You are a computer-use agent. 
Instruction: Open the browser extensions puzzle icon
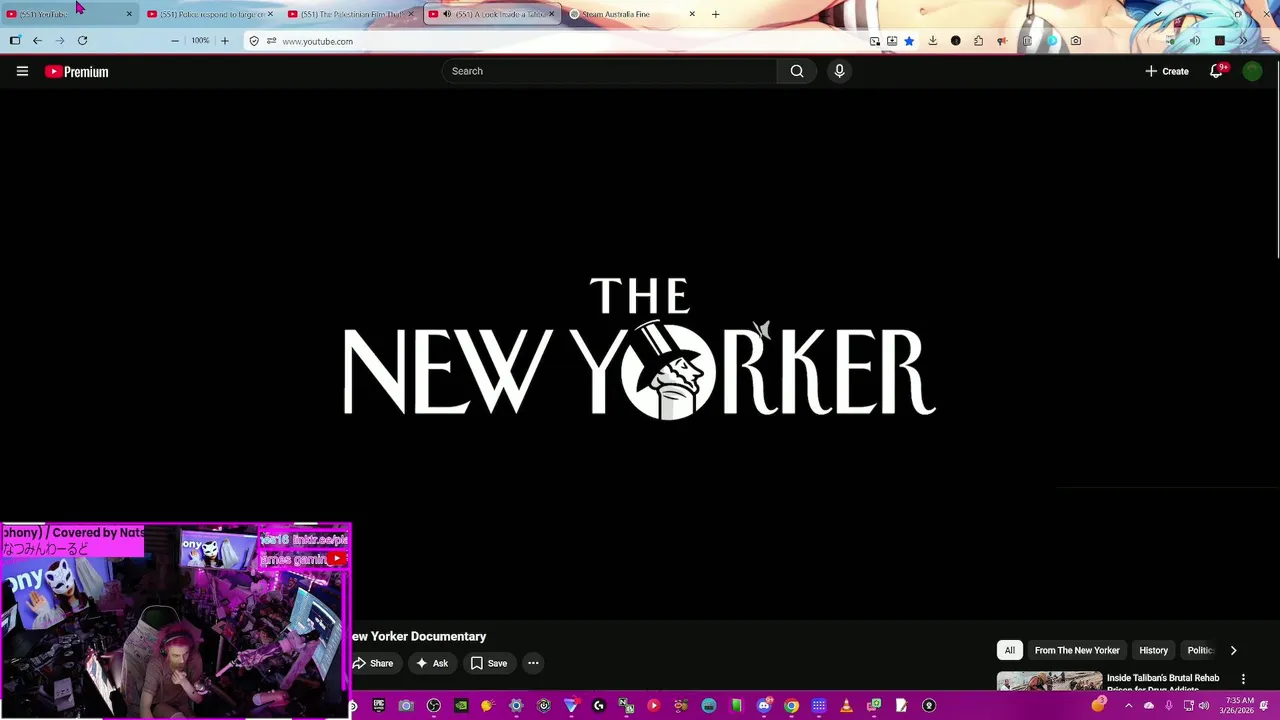978,41
